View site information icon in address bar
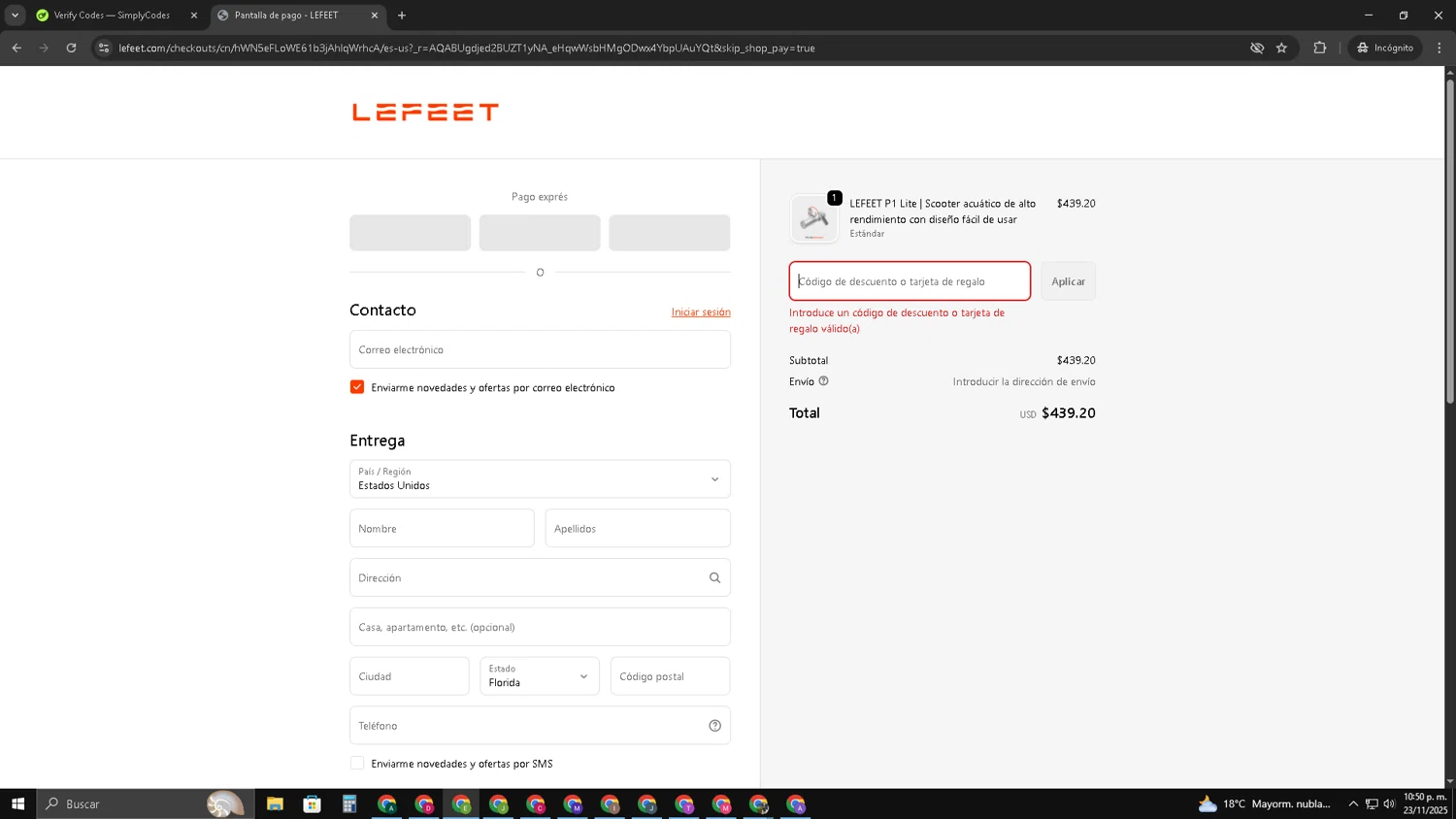The height and width of the screenshot is (819, 1456). [104, 48]
